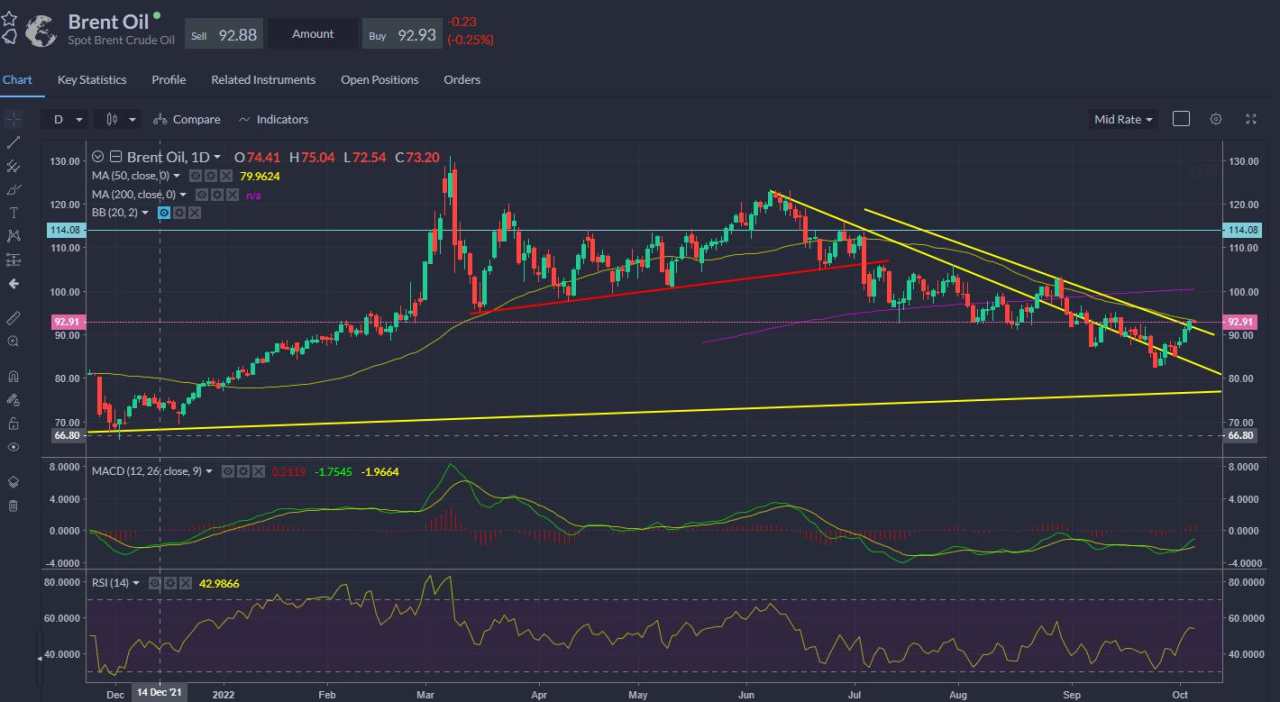Open the Orders tab
Screen dimensions: 1280x702
pos(462,80)
